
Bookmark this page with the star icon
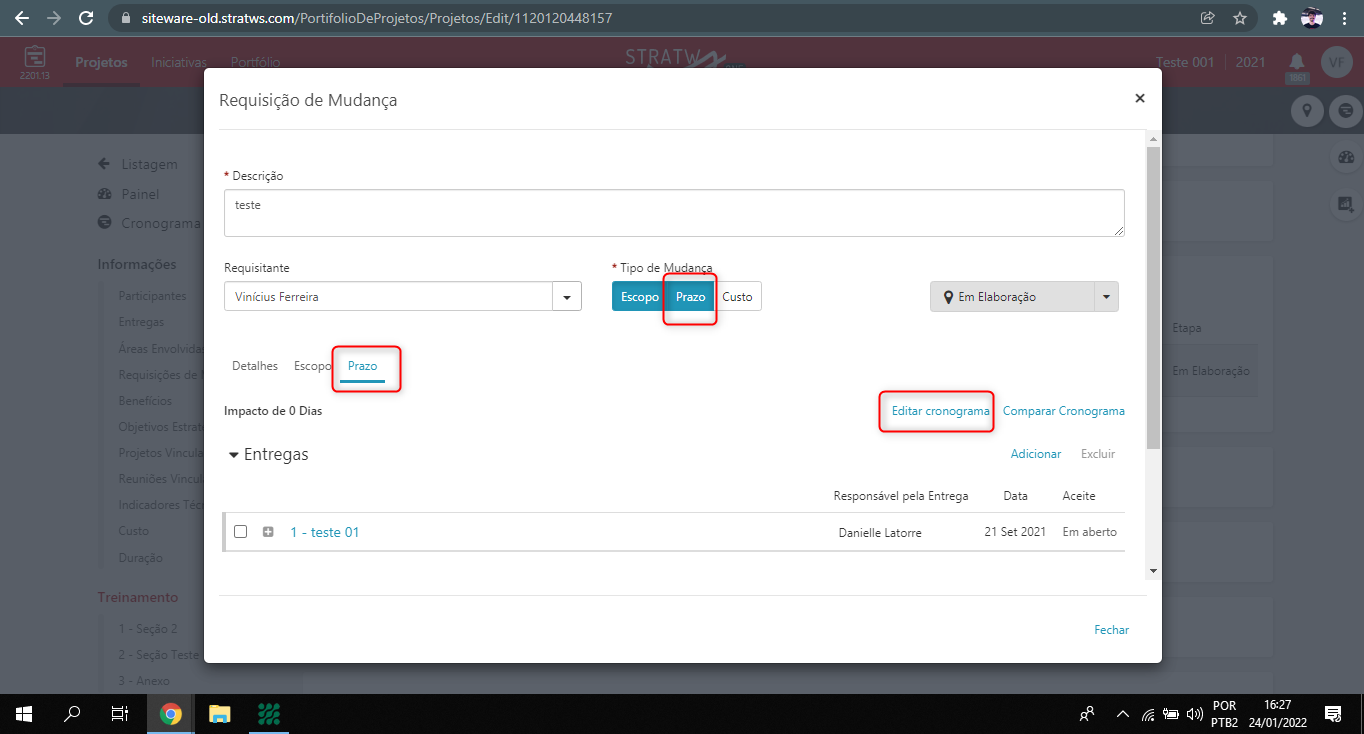coord(1240,18)
